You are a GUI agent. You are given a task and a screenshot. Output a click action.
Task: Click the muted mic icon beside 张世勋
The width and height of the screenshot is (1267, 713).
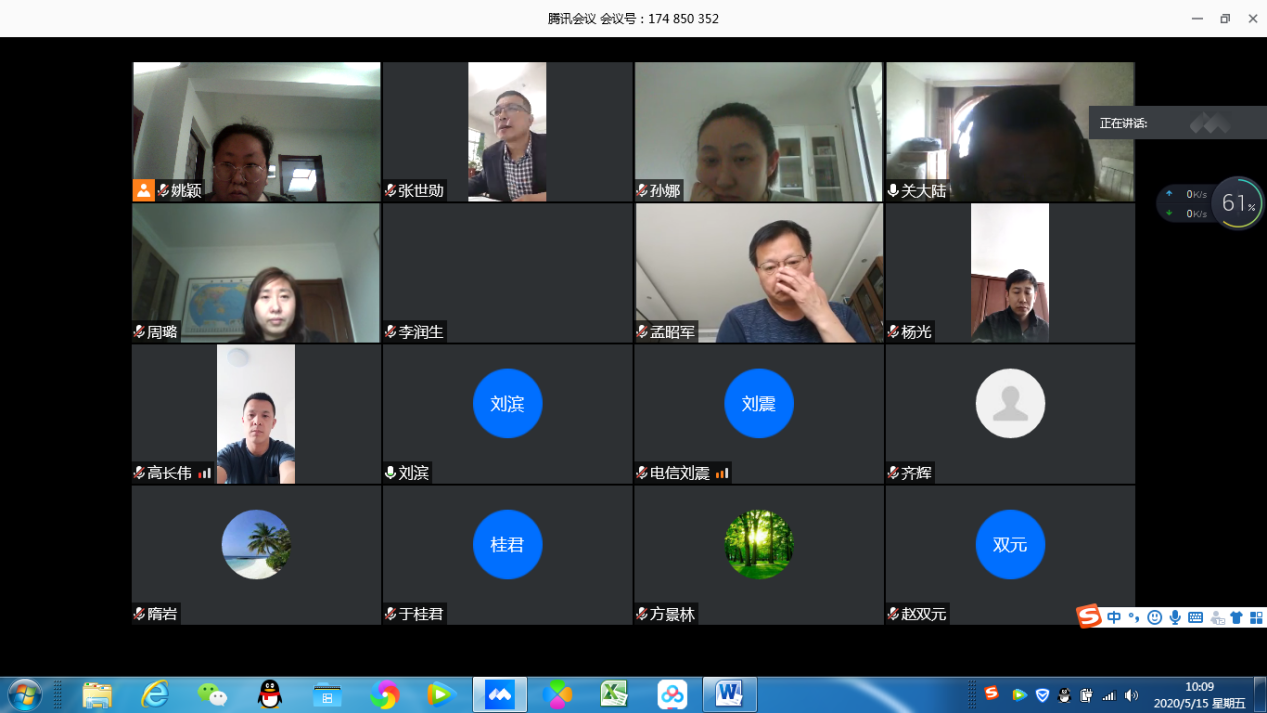tap(391, 190)
